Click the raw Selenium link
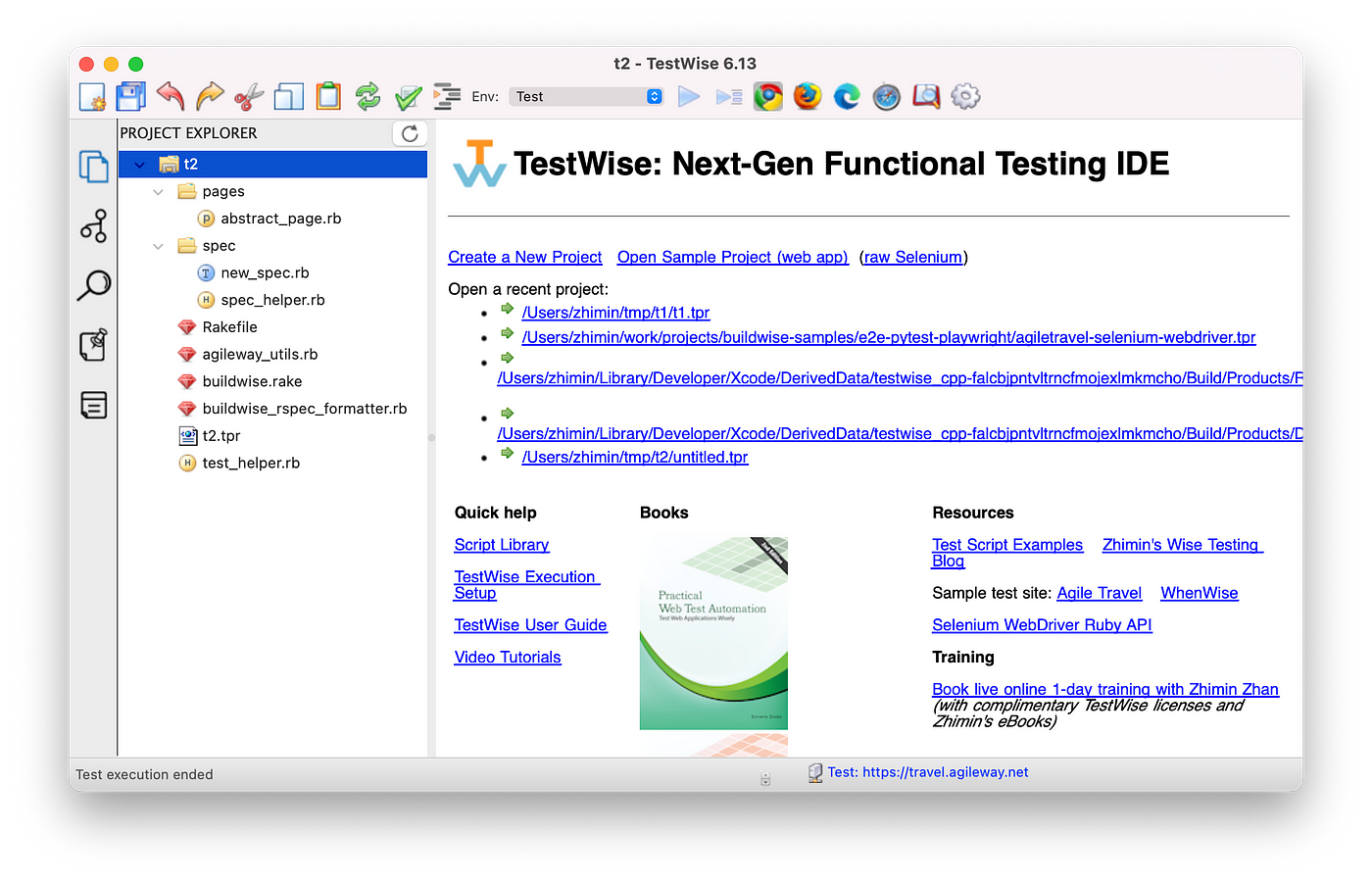1372x883 pixels. pyautogui.click(x=913, y=257)
